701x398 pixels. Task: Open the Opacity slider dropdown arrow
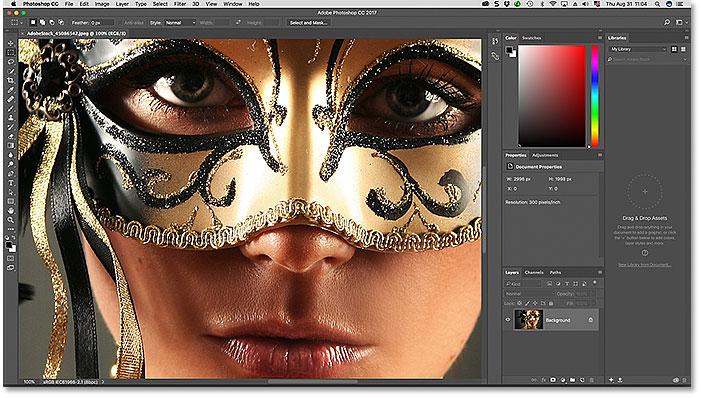click(x=594, y=293)
